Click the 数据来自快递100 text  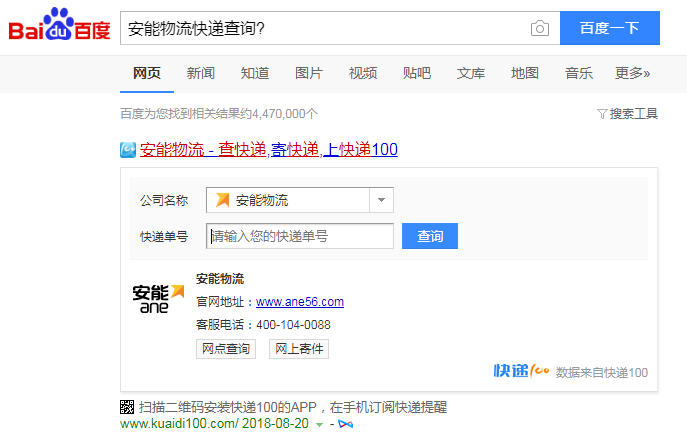click(602, 373)
